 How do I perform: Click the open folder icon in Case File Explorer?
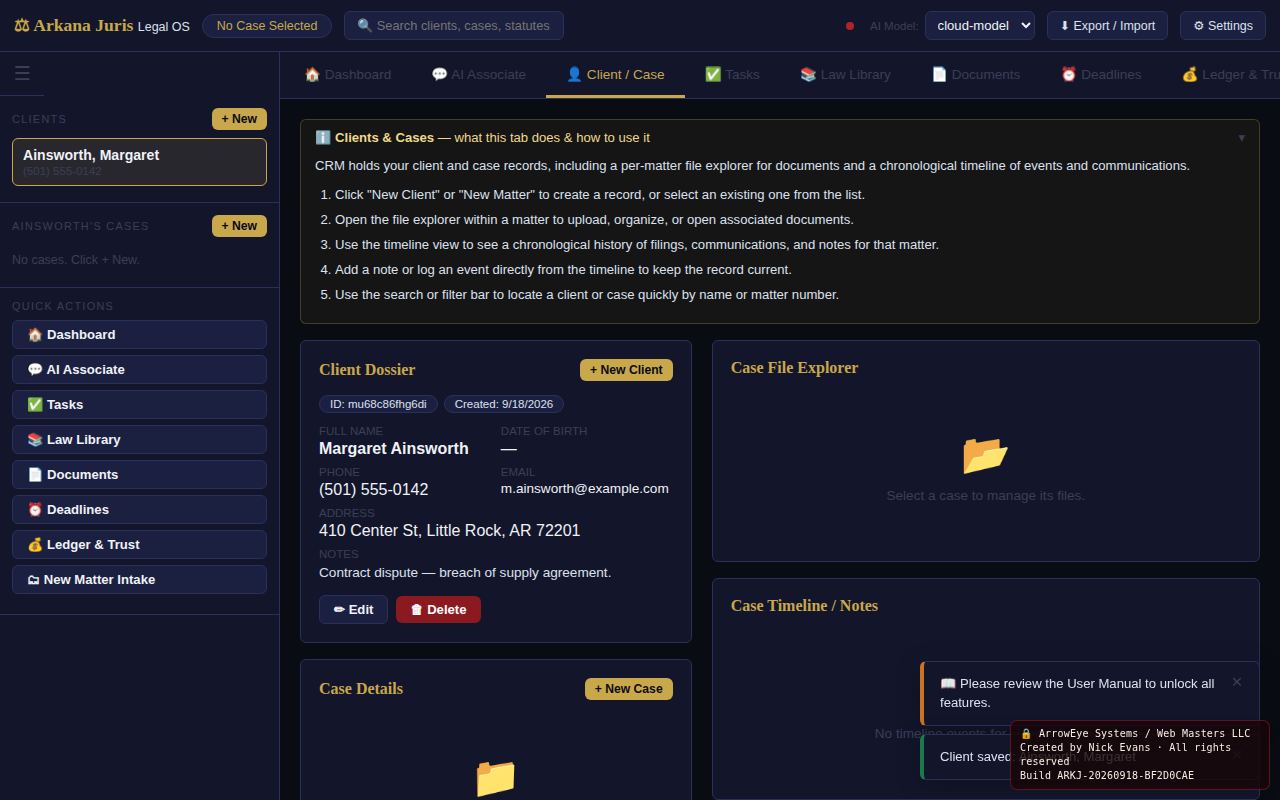(x=985, y=455)
